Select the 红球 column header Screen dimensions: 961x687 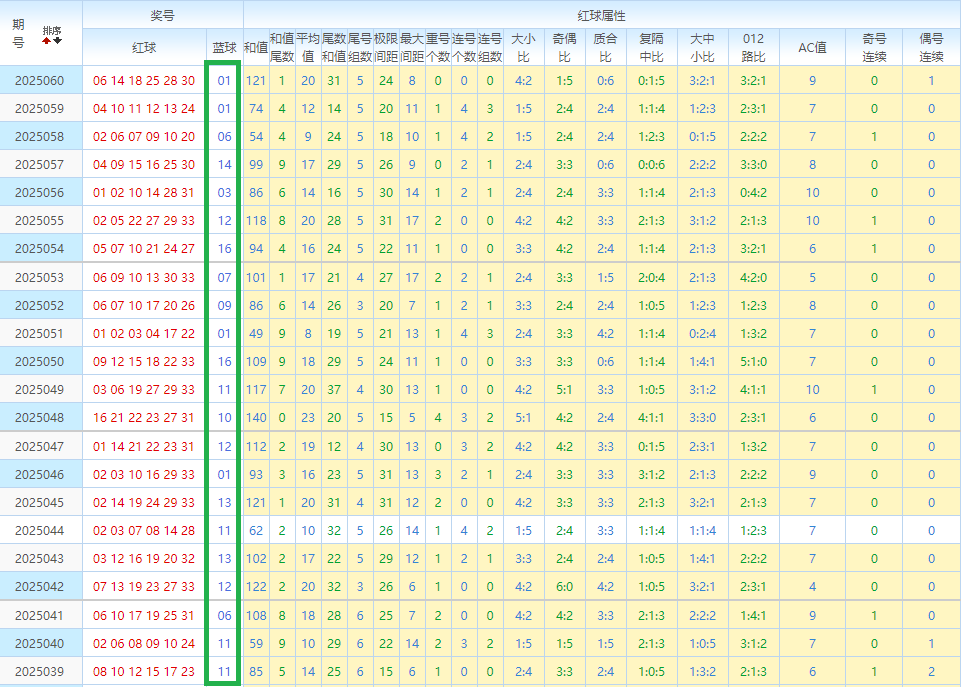point(144,47)
